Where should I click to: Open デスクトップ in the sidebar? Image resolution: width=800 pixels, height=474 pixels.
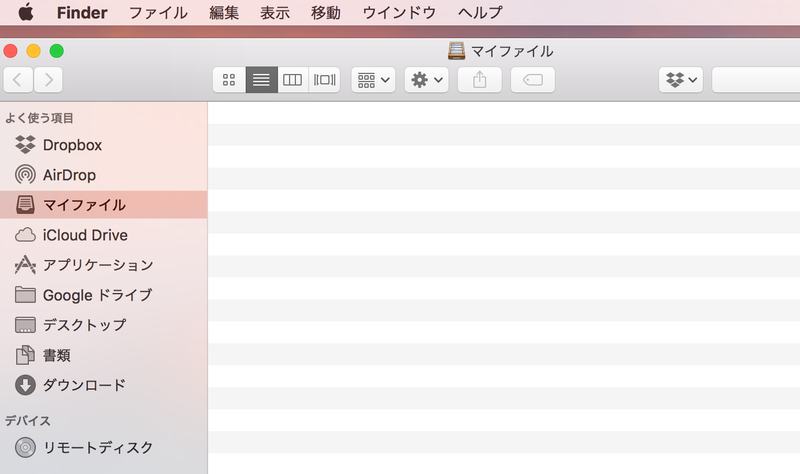coord(104,325)
